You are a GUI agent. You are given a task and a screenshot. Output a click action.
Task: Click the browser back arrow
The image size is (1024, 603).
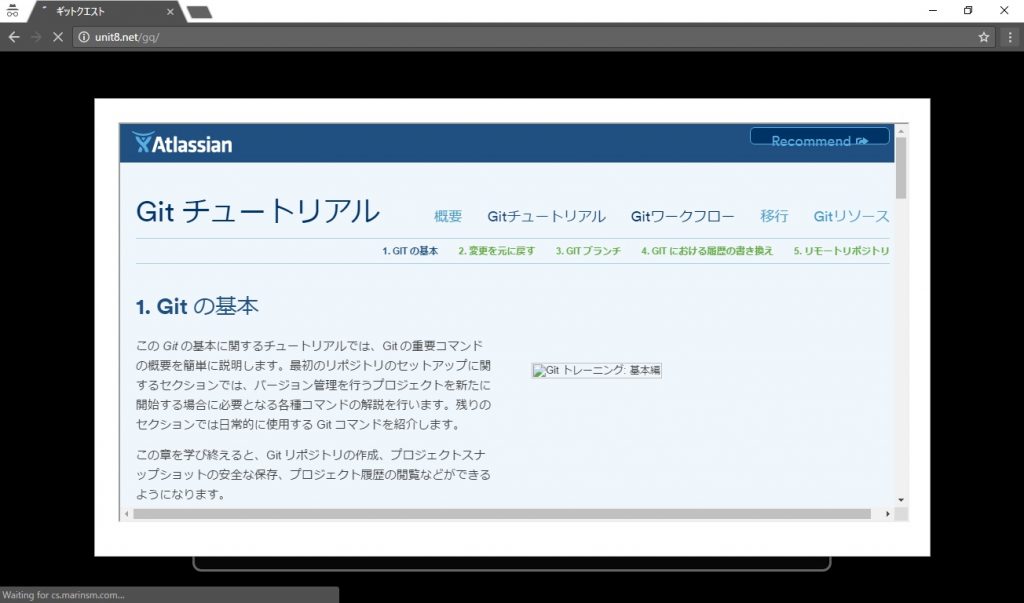click(14, 37)
